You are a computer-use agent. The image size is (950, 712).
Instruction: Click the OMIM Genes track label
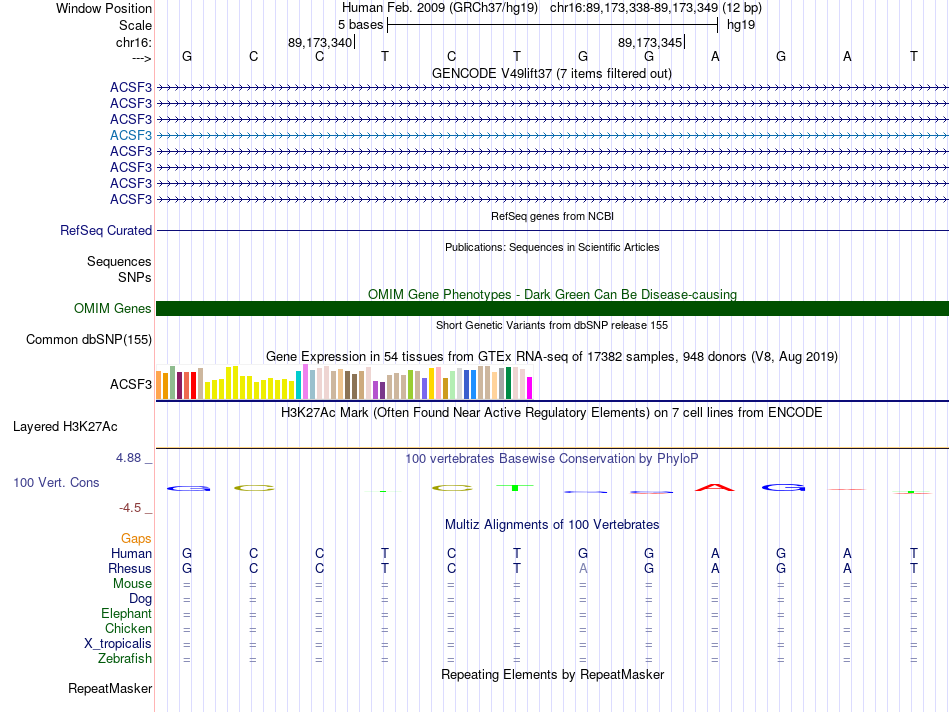(112, 308)
